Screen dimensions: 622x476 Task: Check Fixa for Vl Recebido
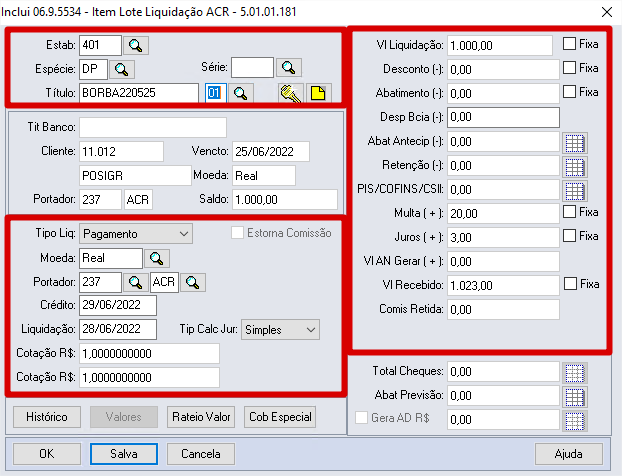click(570, 284)
